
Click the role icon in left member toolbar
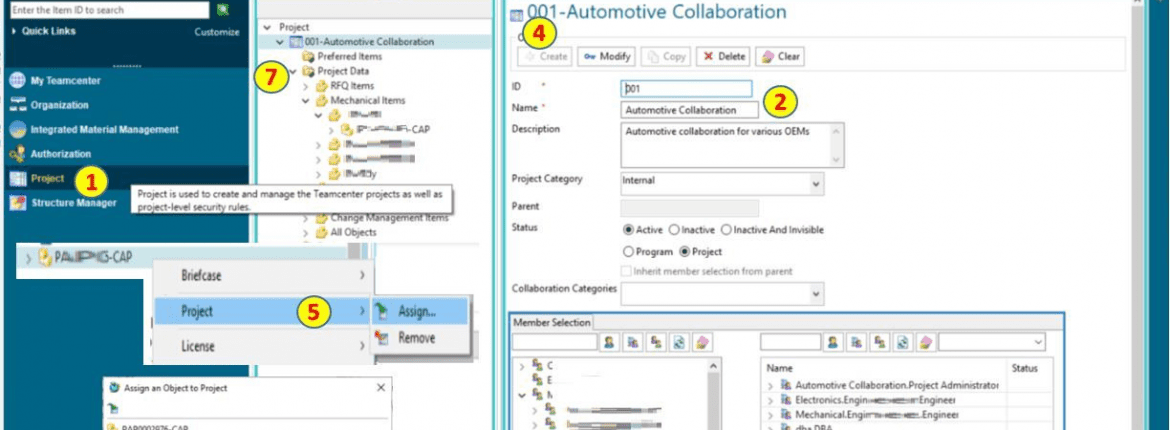[656, 343]
